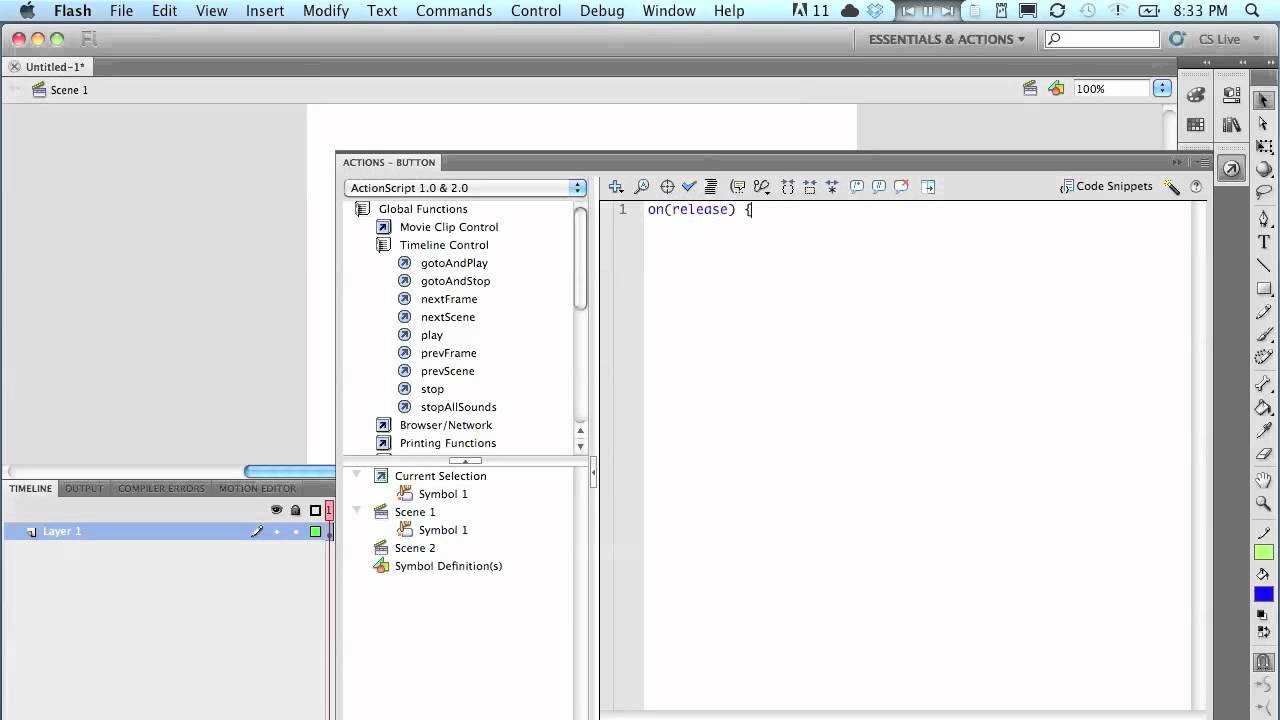Collapse the Timeline Control folder
The width and height of the screenshot is (1280, 720).
pos(383,245)
